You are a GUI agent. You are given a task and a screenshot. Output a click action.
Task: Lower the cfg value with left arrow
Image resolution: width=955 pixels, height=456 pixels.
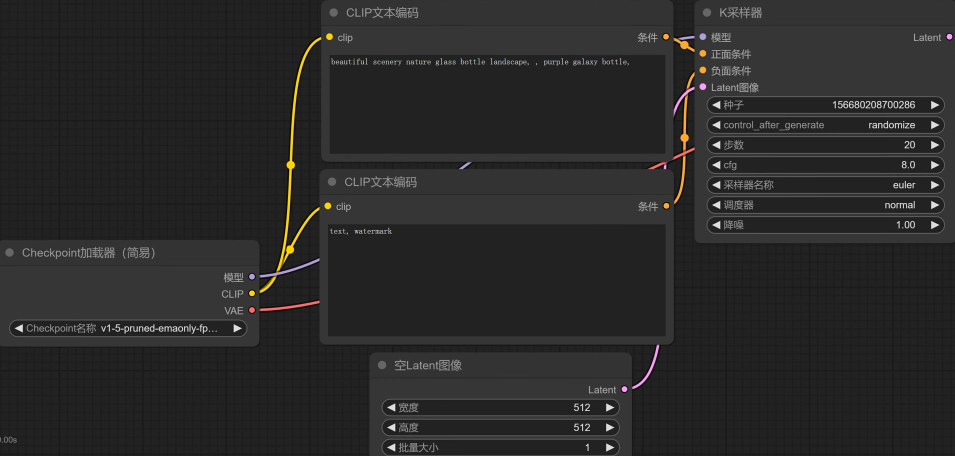coord(716,165)
